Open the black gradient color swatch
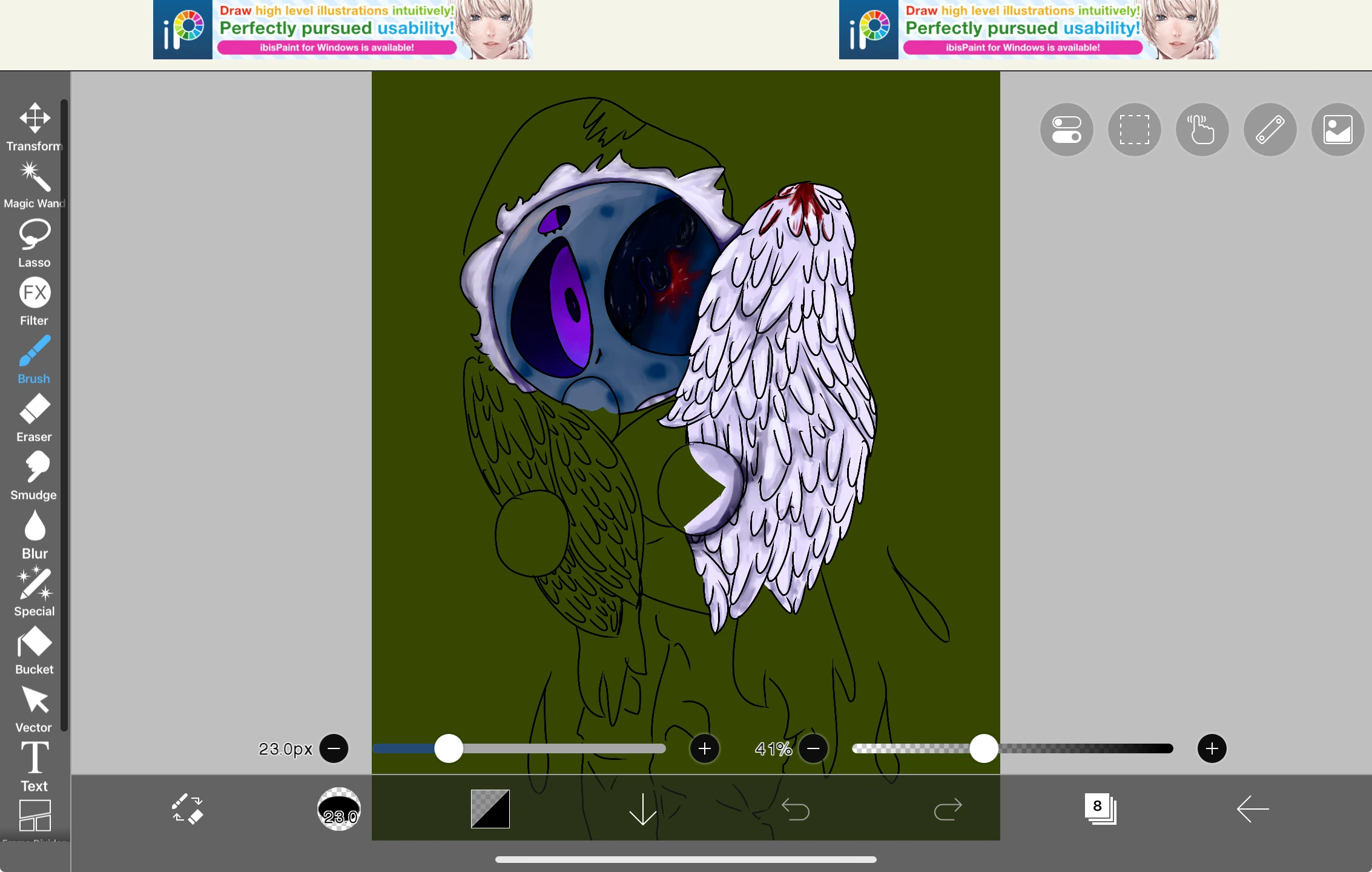 (x=490, y=810)
